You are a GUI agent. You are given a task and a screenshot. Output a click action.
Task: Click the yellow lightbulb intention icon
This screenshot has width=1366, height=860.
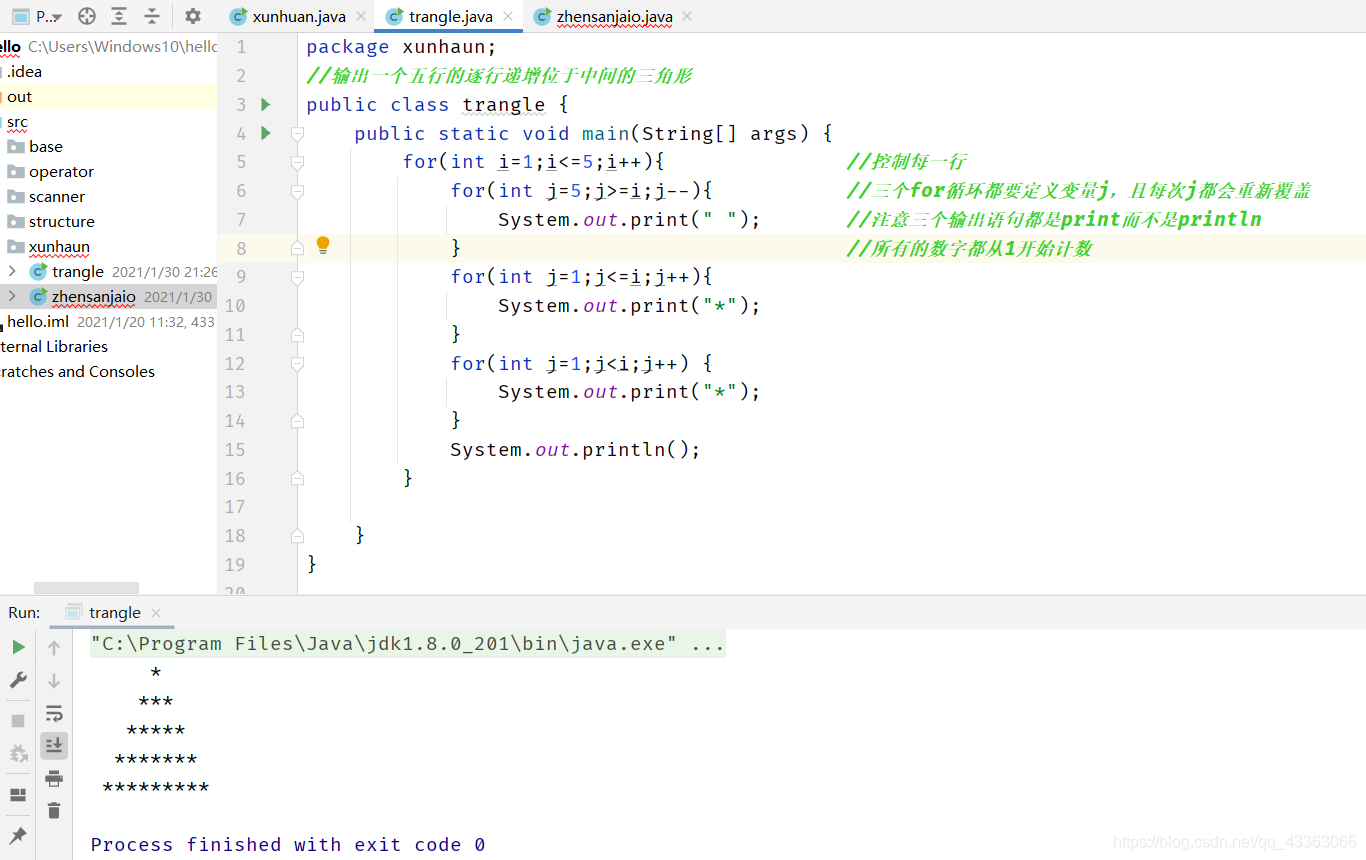pyautogui.click(x=323, y=245)
